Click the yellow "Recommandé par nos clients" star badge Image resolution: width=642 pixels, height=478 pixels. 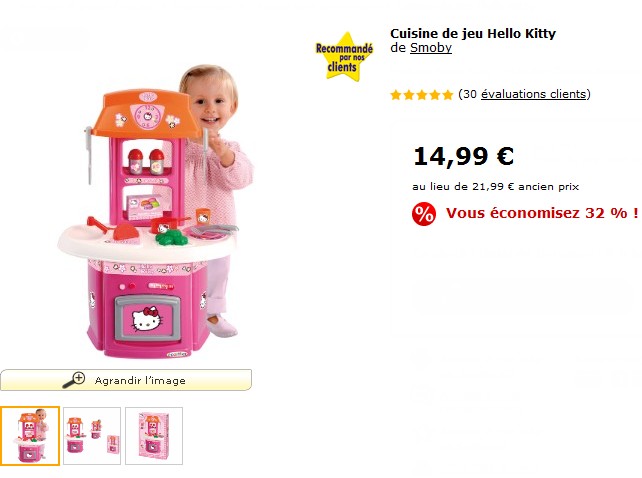(x=344, y=57)
